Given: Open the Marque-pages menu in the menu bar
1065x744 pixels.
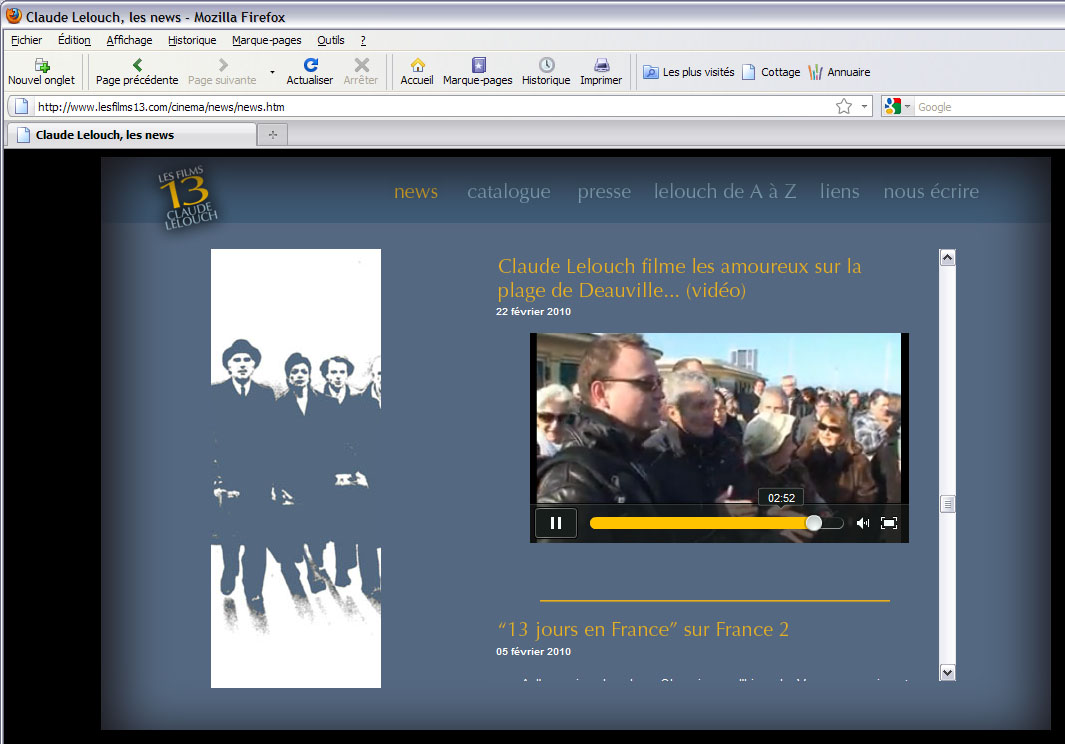Looking at the screenshot, I should (267, 40).
